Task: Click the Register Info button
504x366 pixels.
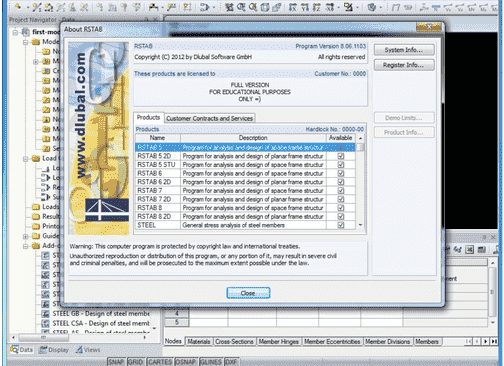Action: (404, 65)
